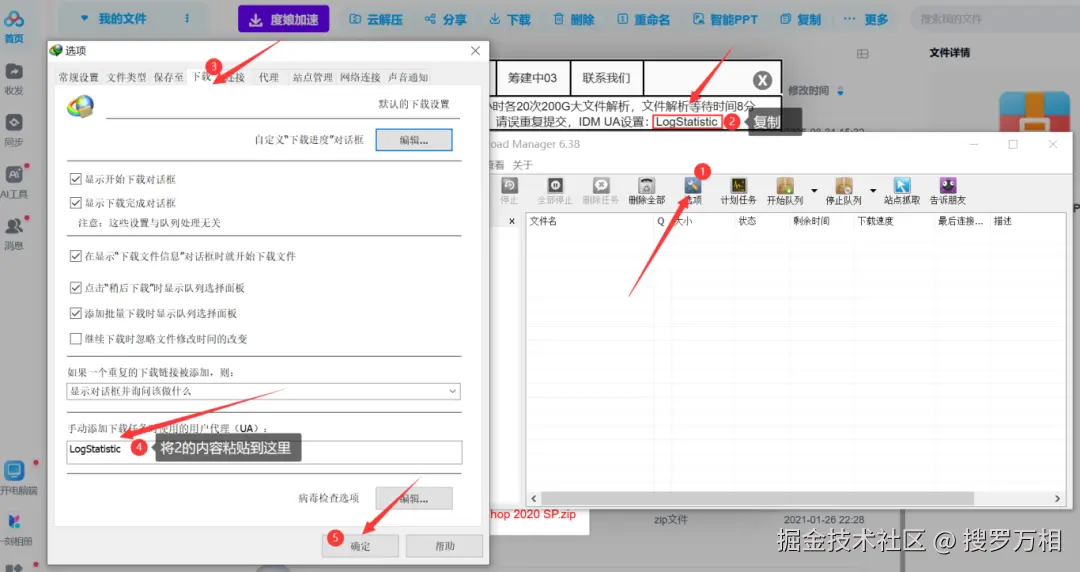
Task: Toggle start downloading when showing file info checkbox
Action: [76, 256]
